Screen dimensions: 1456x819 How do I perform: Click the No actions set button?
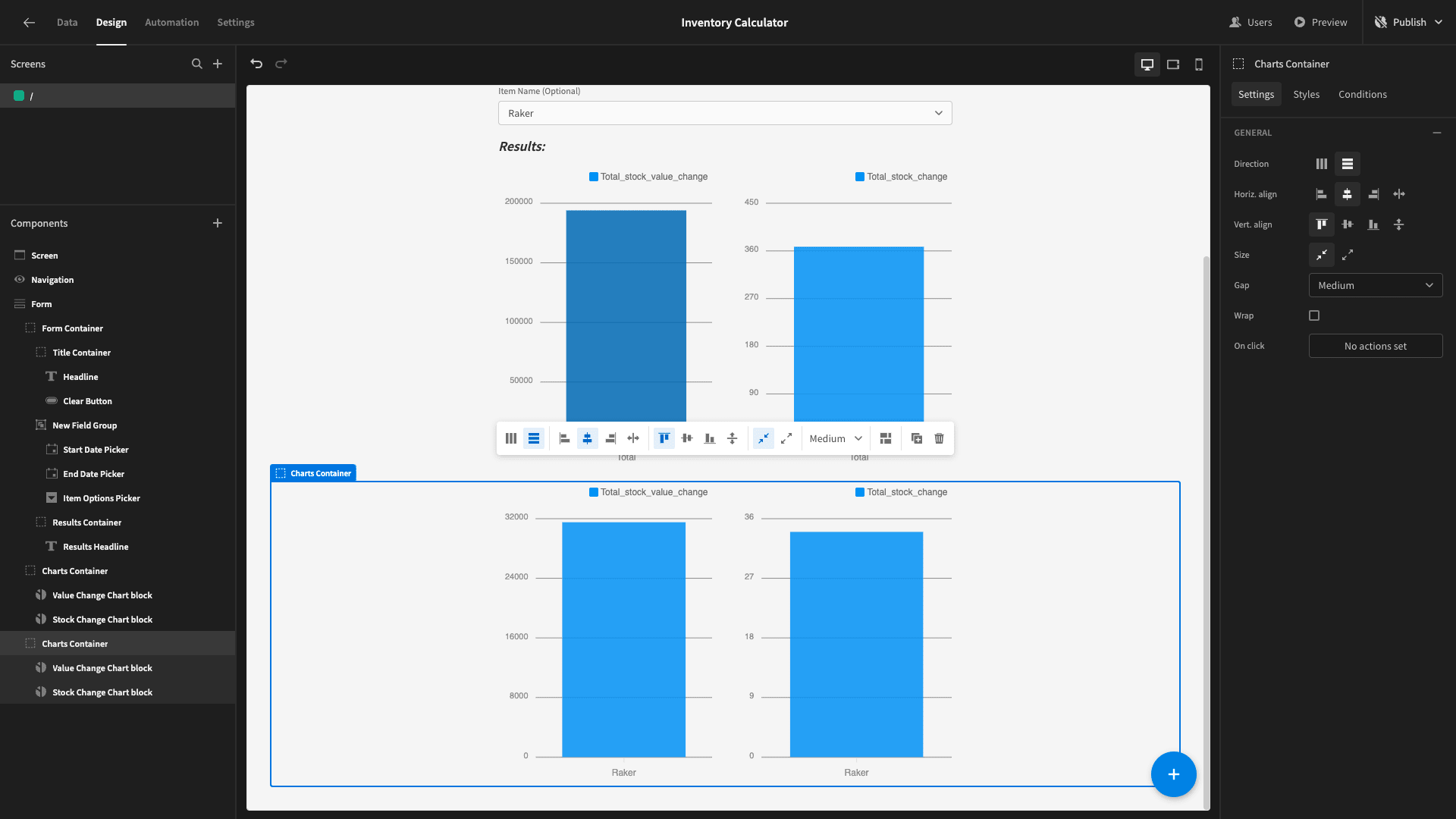1376,346
